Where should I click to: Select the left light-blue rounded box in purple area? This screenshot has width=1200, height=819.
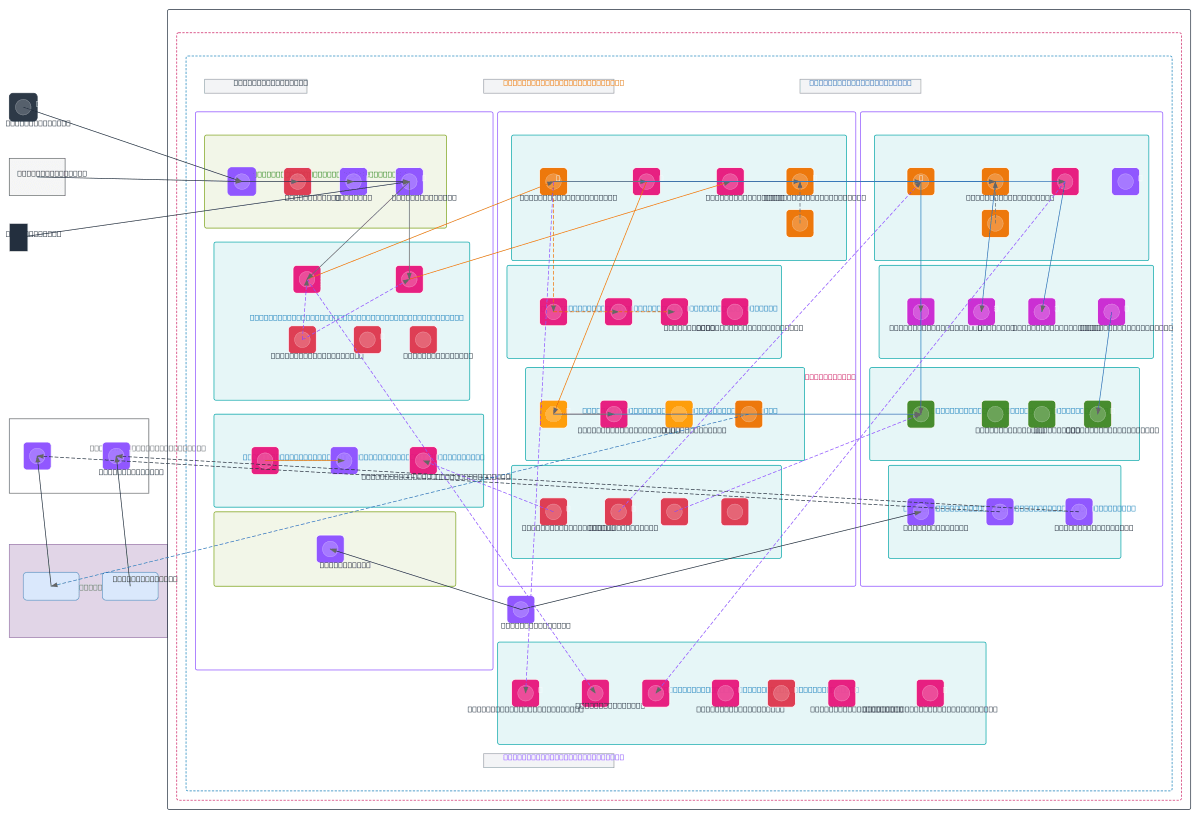pyautogui.click(x=51, y=586)
